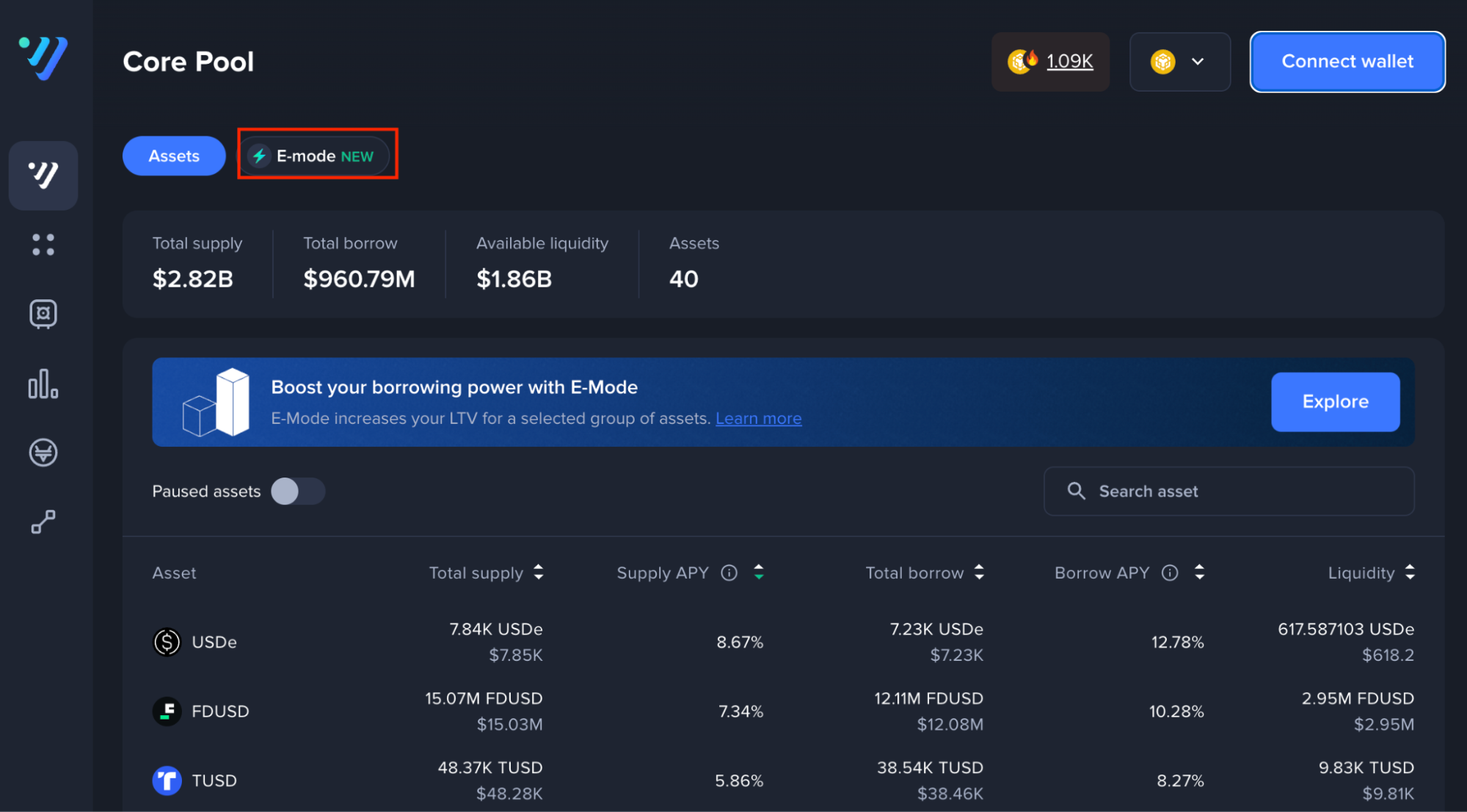Sort the table by Liquidity

[x=1409, y=573]
